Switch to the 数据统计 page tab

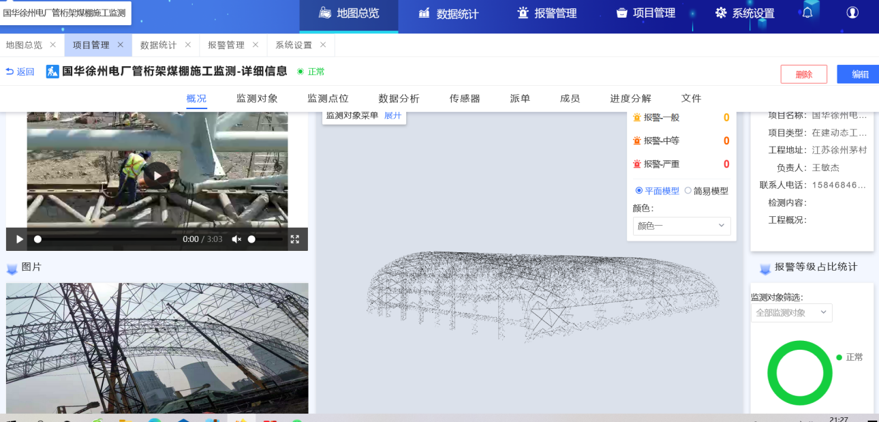(x=158, y=45)
